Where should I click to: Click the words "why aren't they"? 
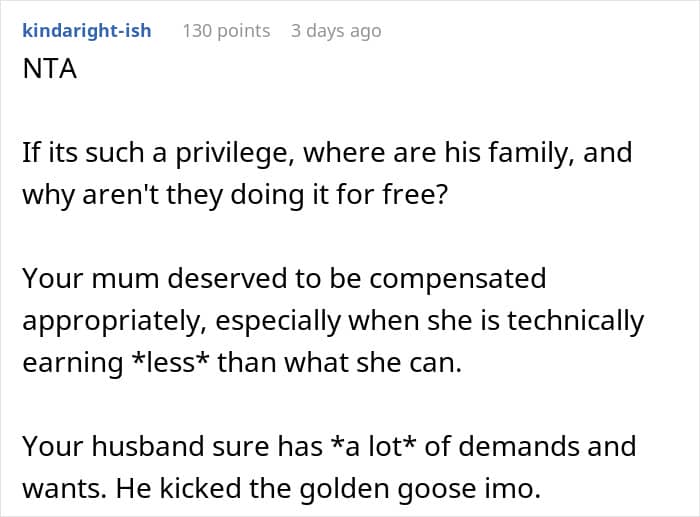tap(121, 195)
